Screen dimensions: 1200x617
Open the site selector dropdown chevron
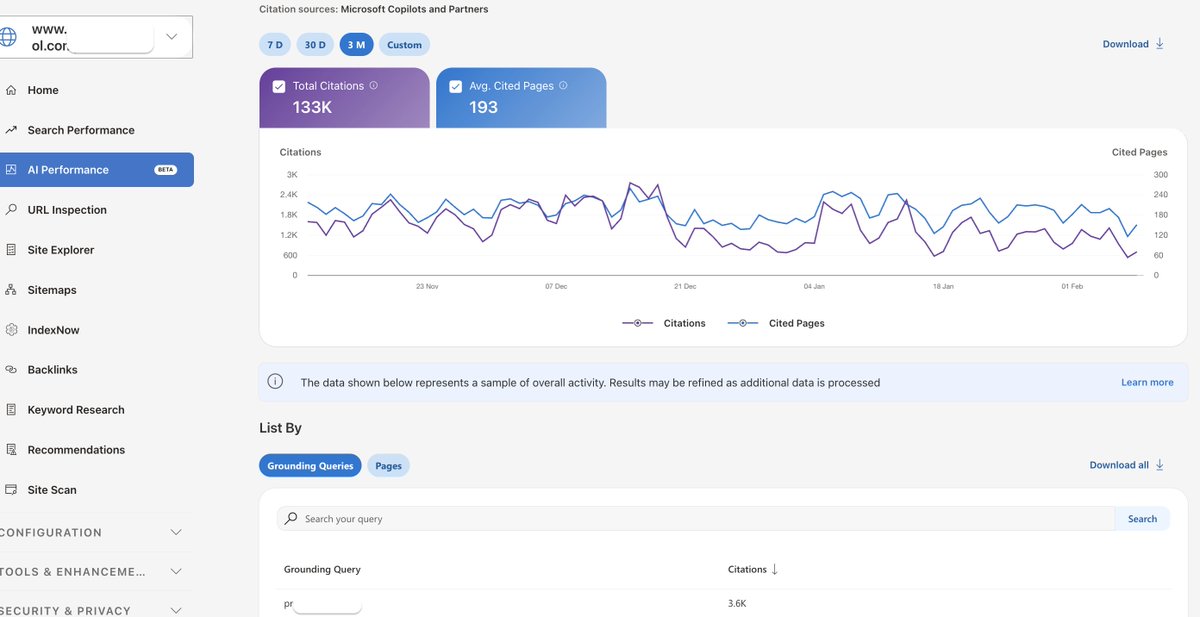(171, 37)
